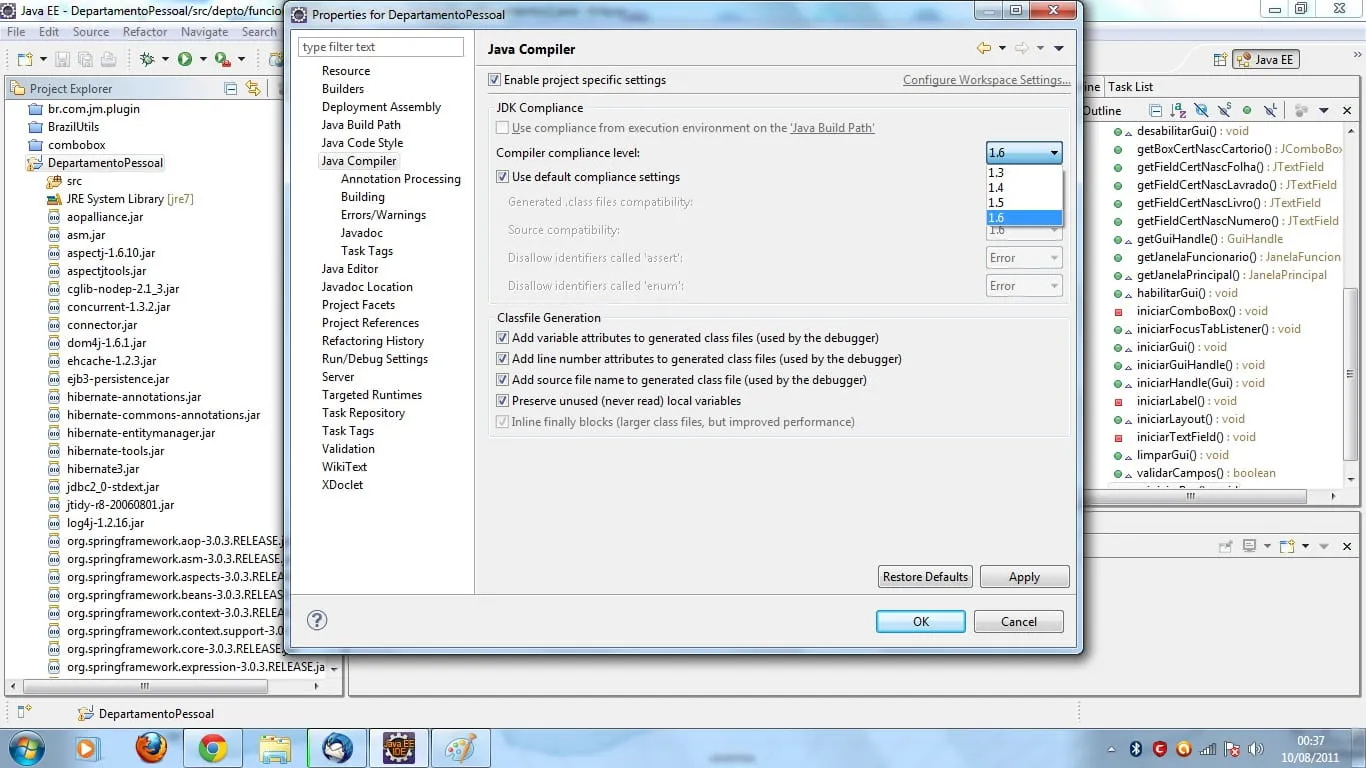1366x768 pixels.
Task: Toggle Hide Fields in Outline toolbar
Action: point(1201,110)
